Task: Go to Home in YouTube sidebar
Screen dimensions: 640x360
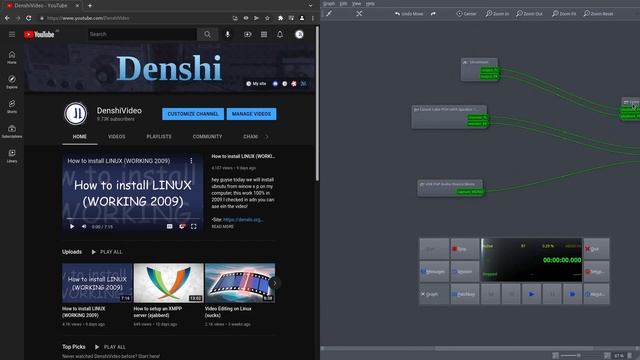Action: pos(12,57)
